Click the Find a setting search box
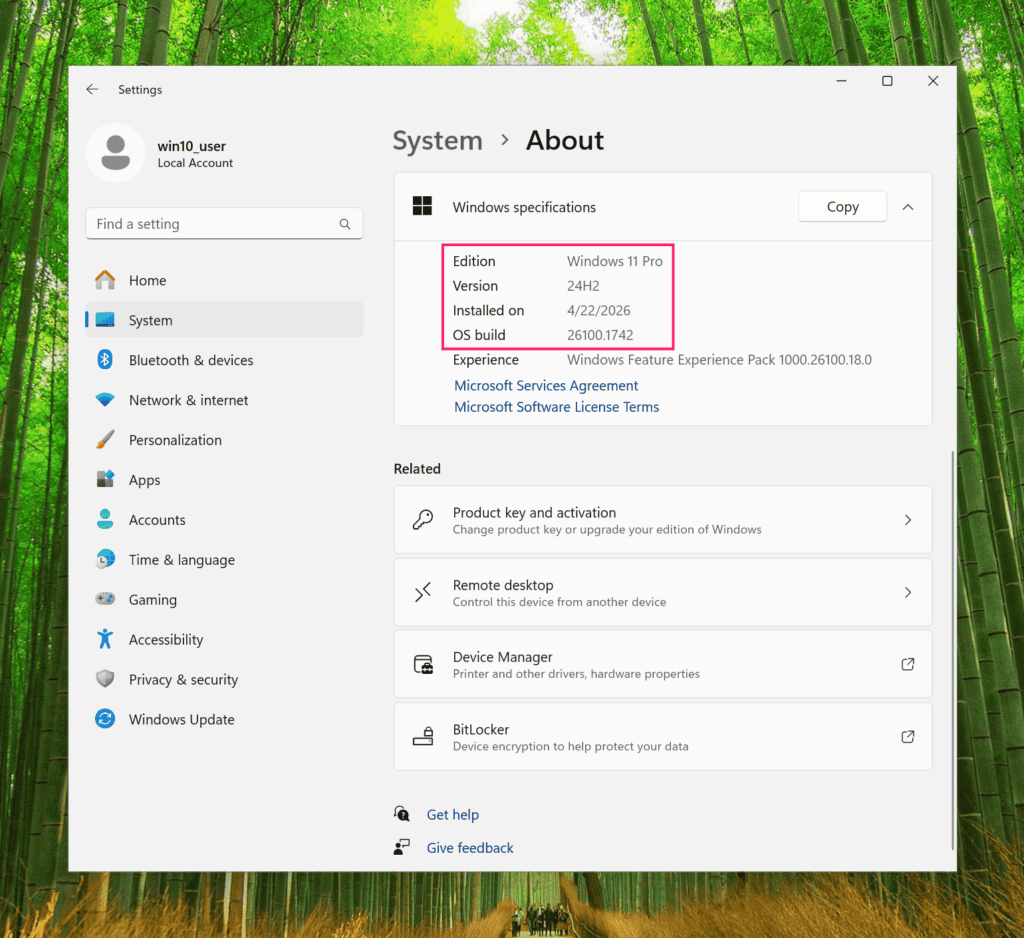This screenshot has width=1024, height=938. pyautogui.click(x=224, y=224)
